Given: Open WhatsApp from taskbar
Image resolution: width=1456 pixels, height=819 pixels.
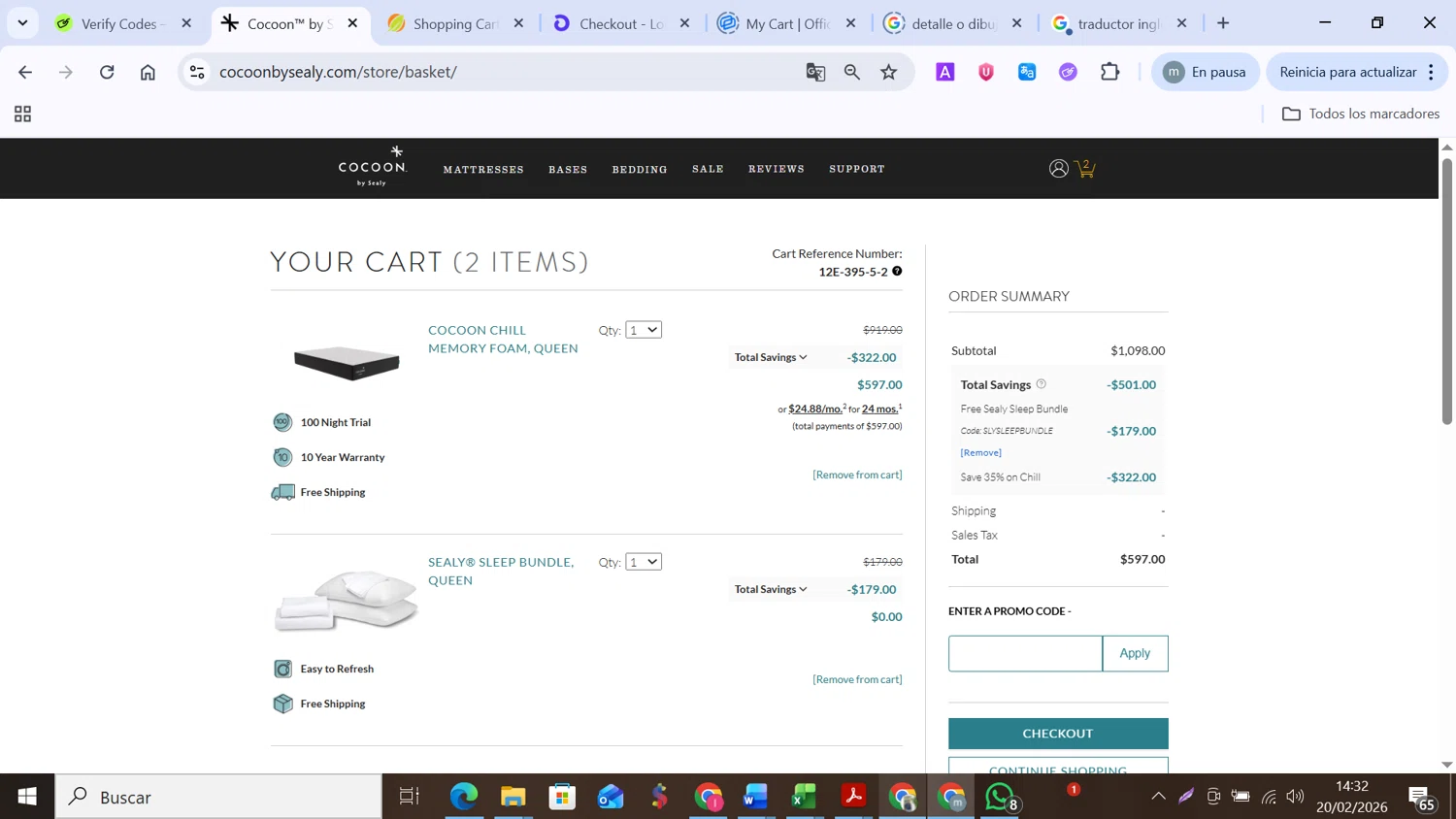Looking at the screenshot, I should (1000, 797).
